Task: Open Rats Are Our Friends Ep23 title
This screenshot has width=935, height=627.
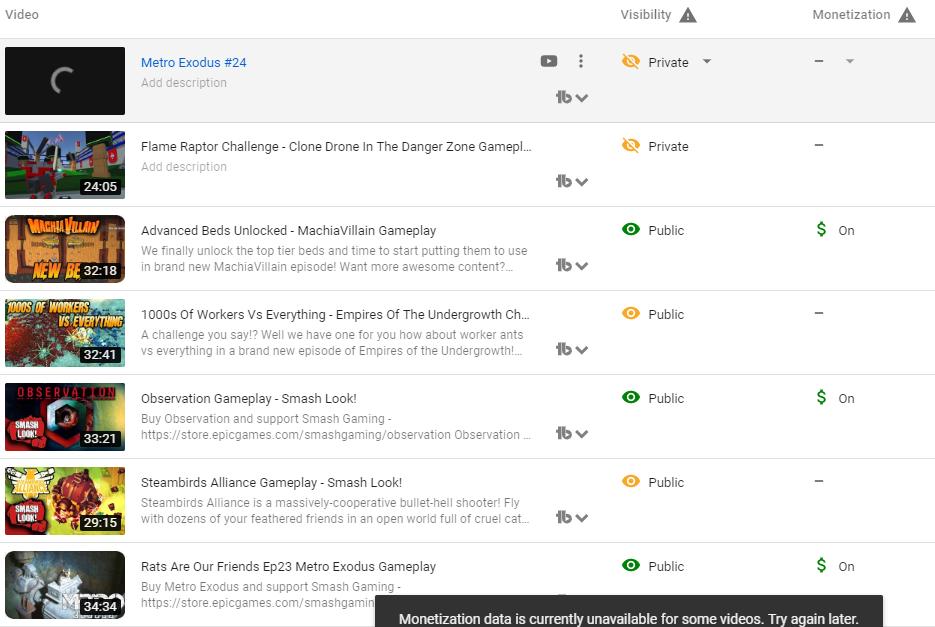Action: pos(289,567)
